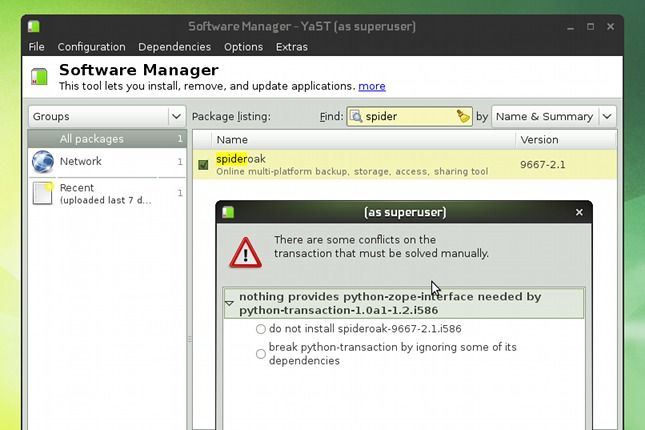Minimize the Software Manager window
645x430 pixels.
click(x=570, y=27)
